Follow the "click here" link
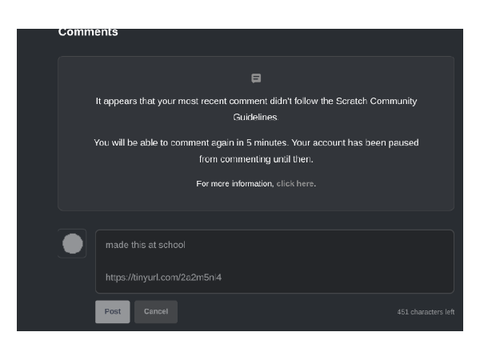 point(295,184)
